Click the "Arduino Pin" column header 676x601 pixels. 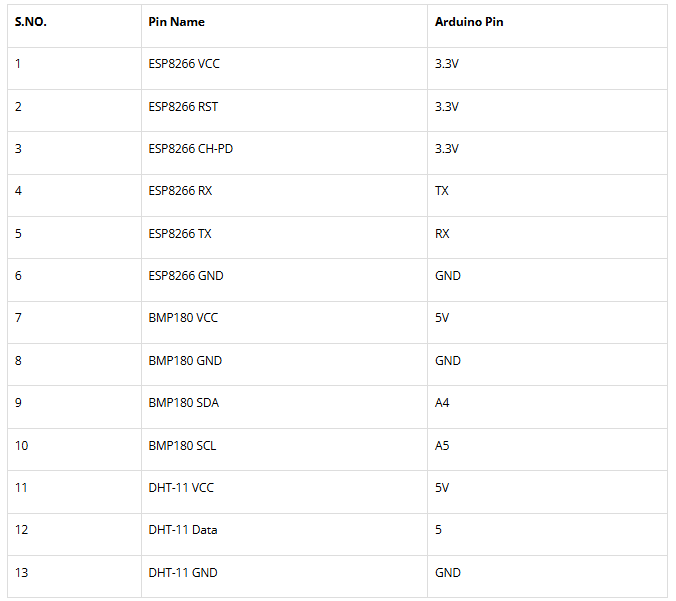[469, 22]
